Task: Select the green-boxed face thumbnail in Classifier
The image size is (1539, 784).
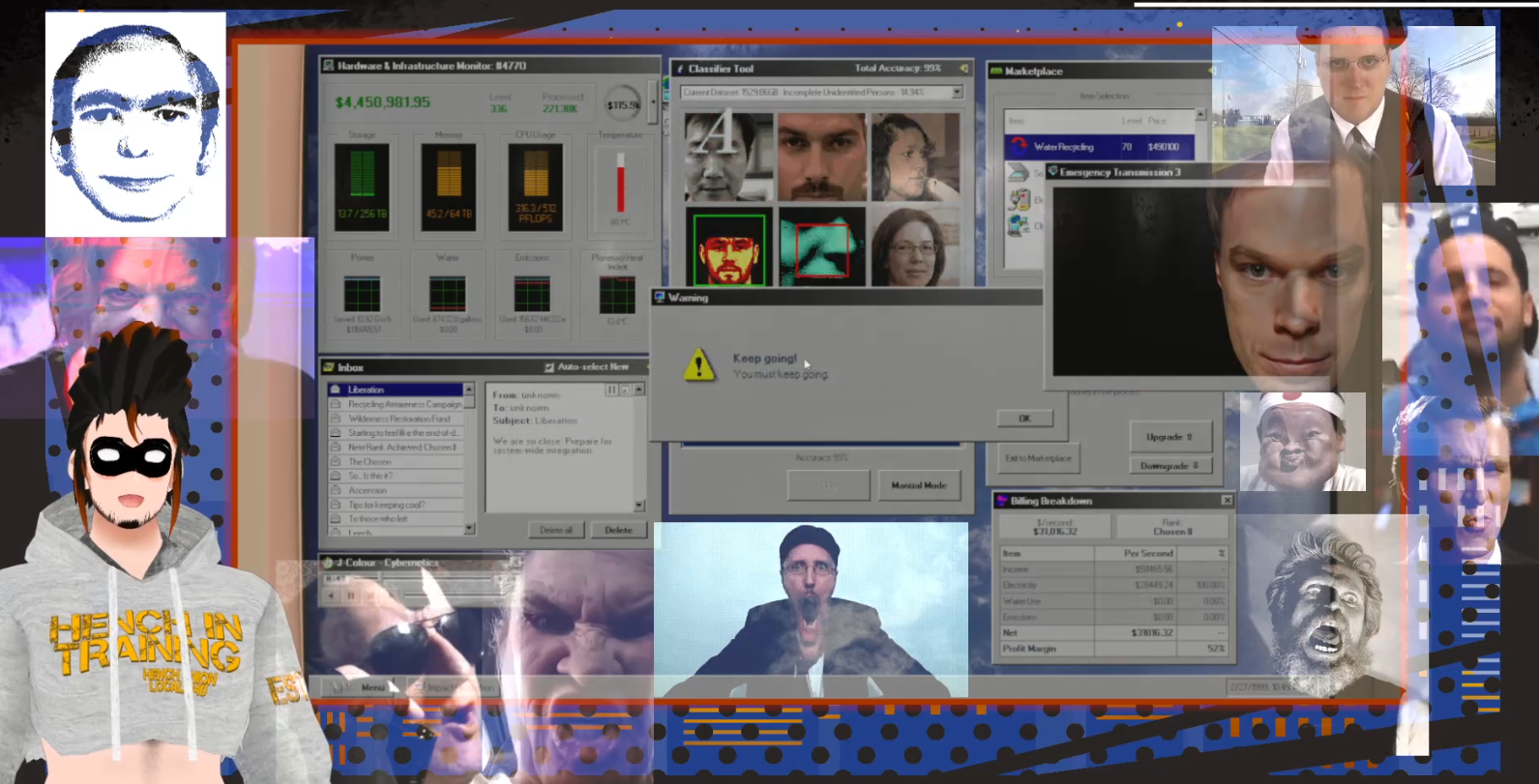Action: point(729,247)
